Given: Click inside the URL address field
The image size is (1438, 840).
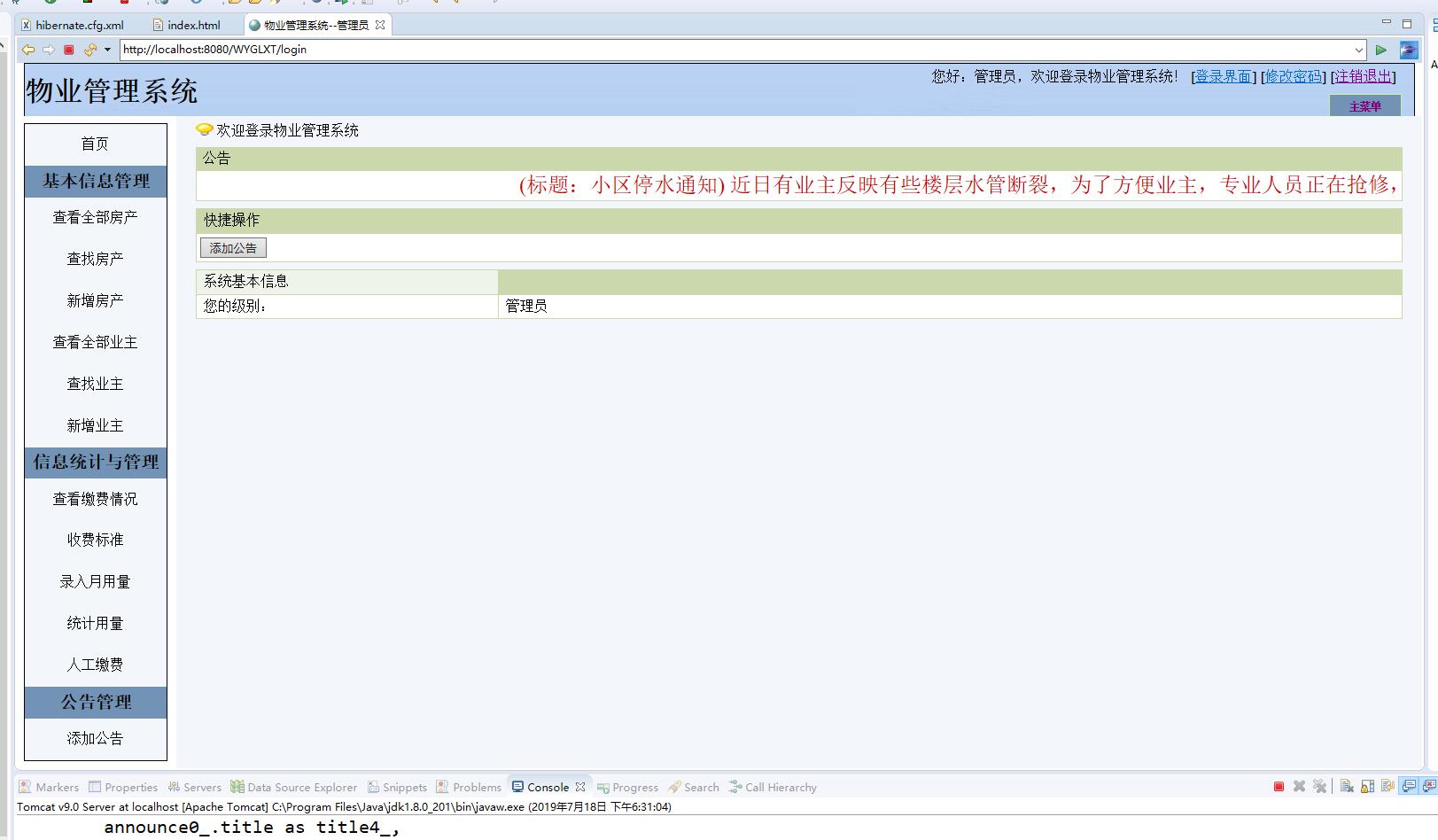Looking at the screenshot, I should [620, 50].
